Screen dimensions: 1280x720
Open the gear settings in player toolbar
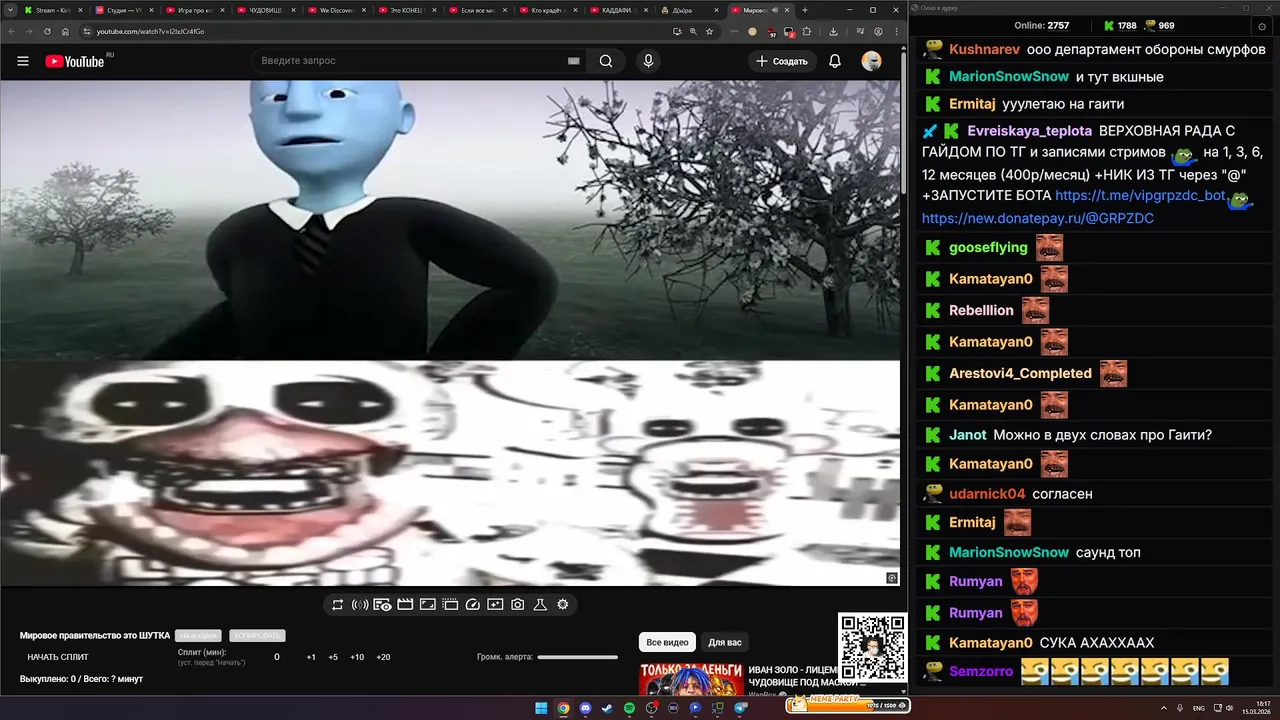click(563, 605)
